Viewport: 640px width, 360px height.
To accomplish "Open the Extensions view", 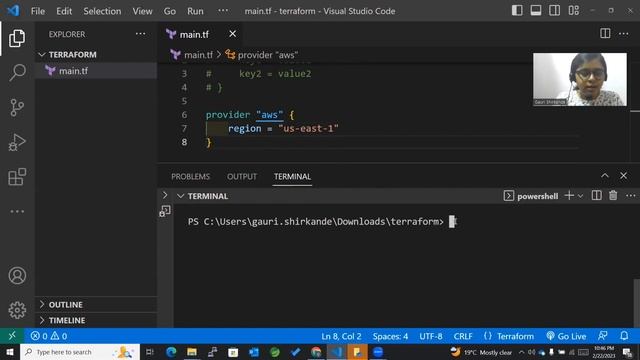I will (x=17, y=177).
